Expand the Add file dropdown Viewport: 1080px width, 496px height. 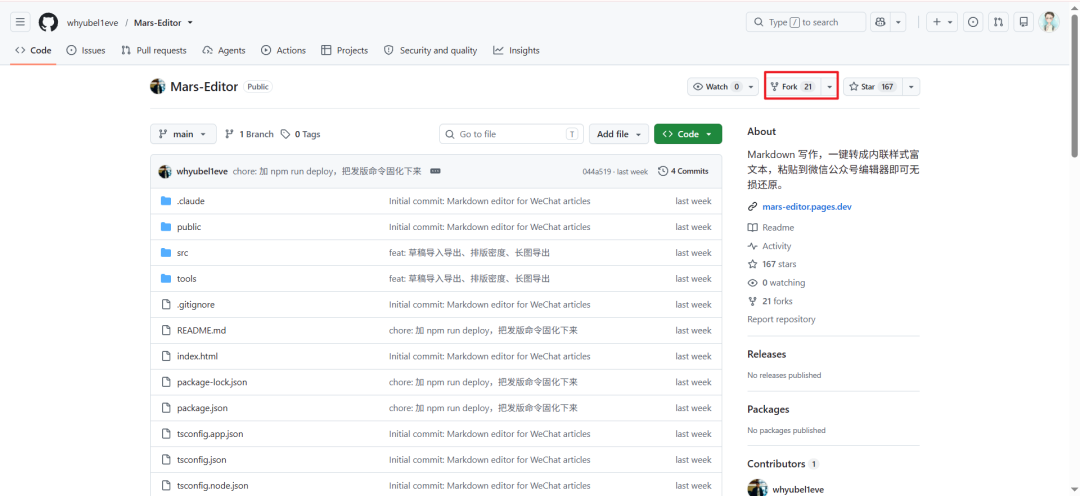[x=619, y=134]
